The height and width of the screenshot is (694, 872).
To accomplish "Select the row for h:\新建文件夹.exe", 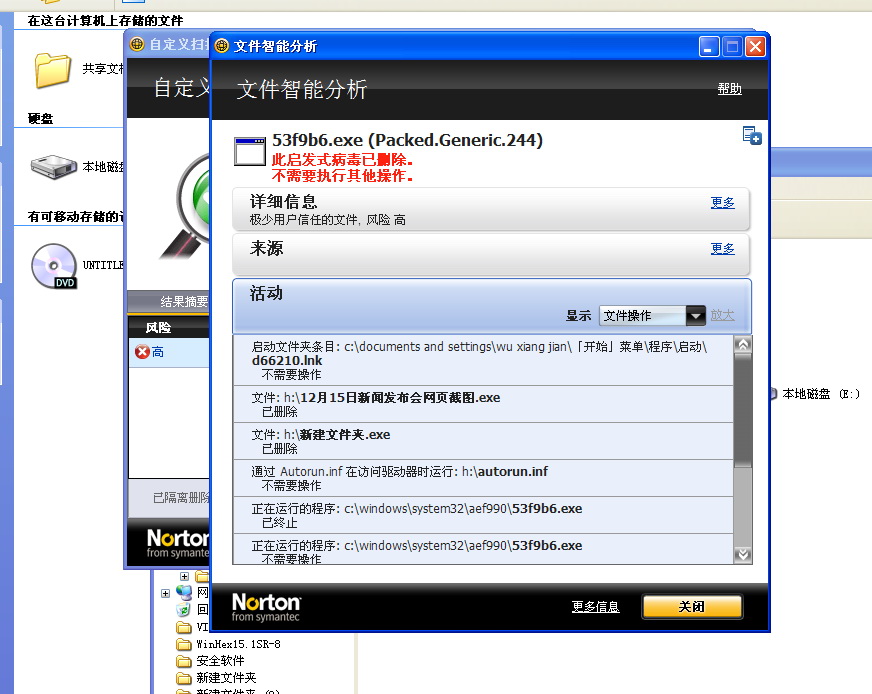I will coord(483,442).
